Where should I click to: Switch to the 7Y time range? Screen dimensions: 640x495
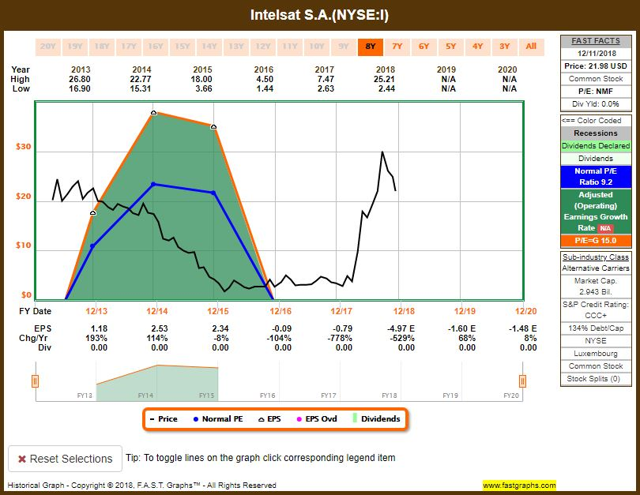397,47
